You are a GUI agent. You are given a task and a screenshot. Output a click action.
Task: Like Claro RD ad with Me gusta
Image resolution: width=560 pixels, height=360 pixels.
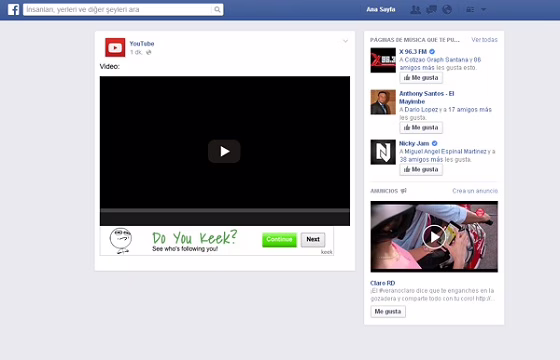pyautogui.click(x=388, y=311)
